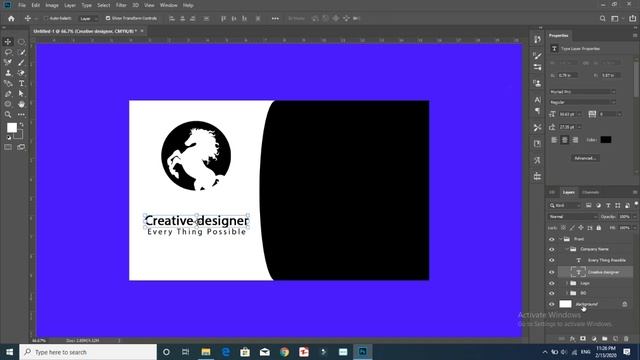This screenshot has width=640, height=360.
Task: Select the Background layer thumbnail
Action: 565,304
